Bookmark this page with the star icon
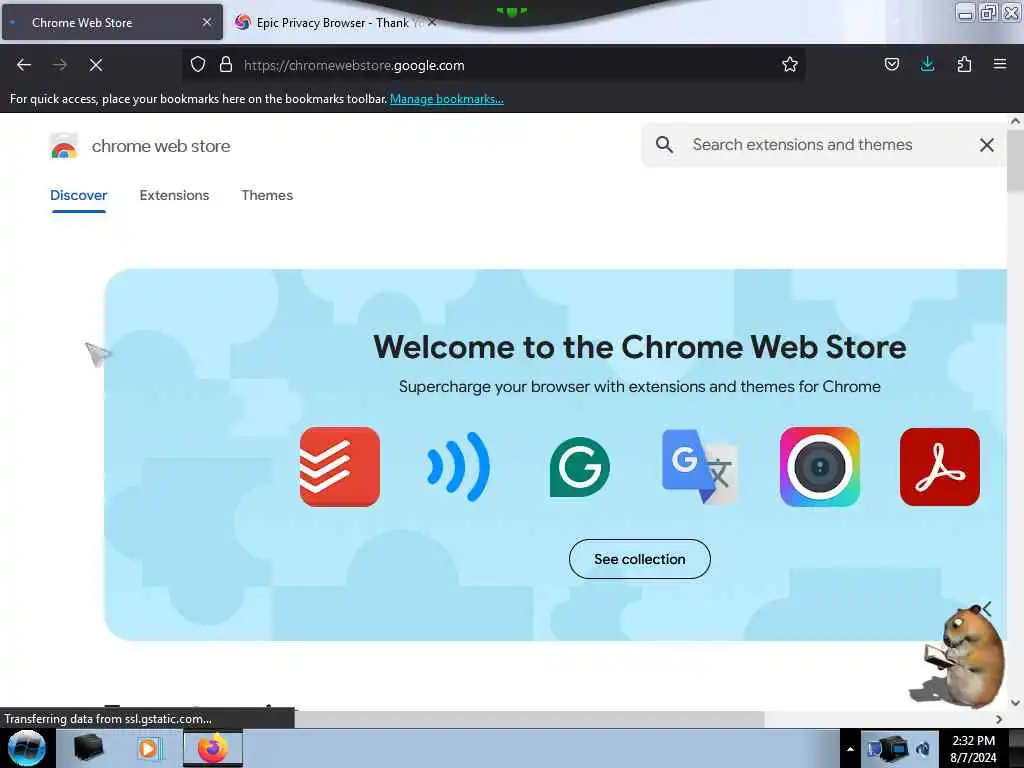 pos(790,65)
